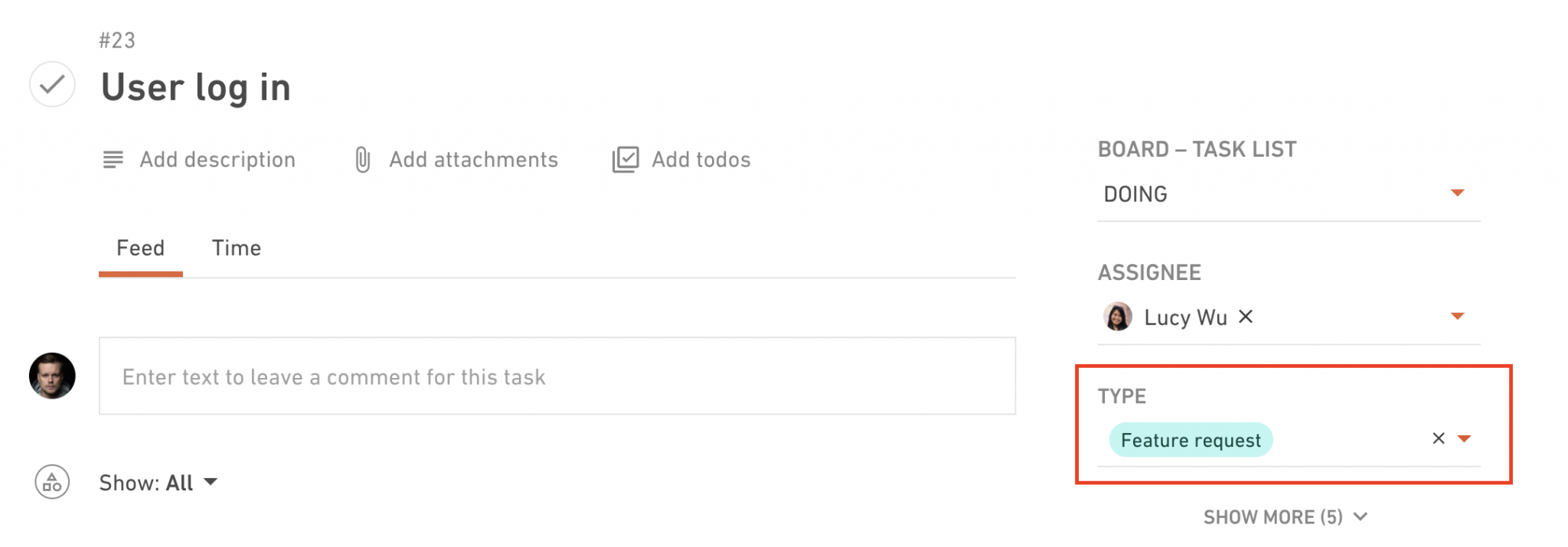Open the Show: All filter dropdown
The width and height of the screenshot is (1568, 547).
[x=158, y=483]
